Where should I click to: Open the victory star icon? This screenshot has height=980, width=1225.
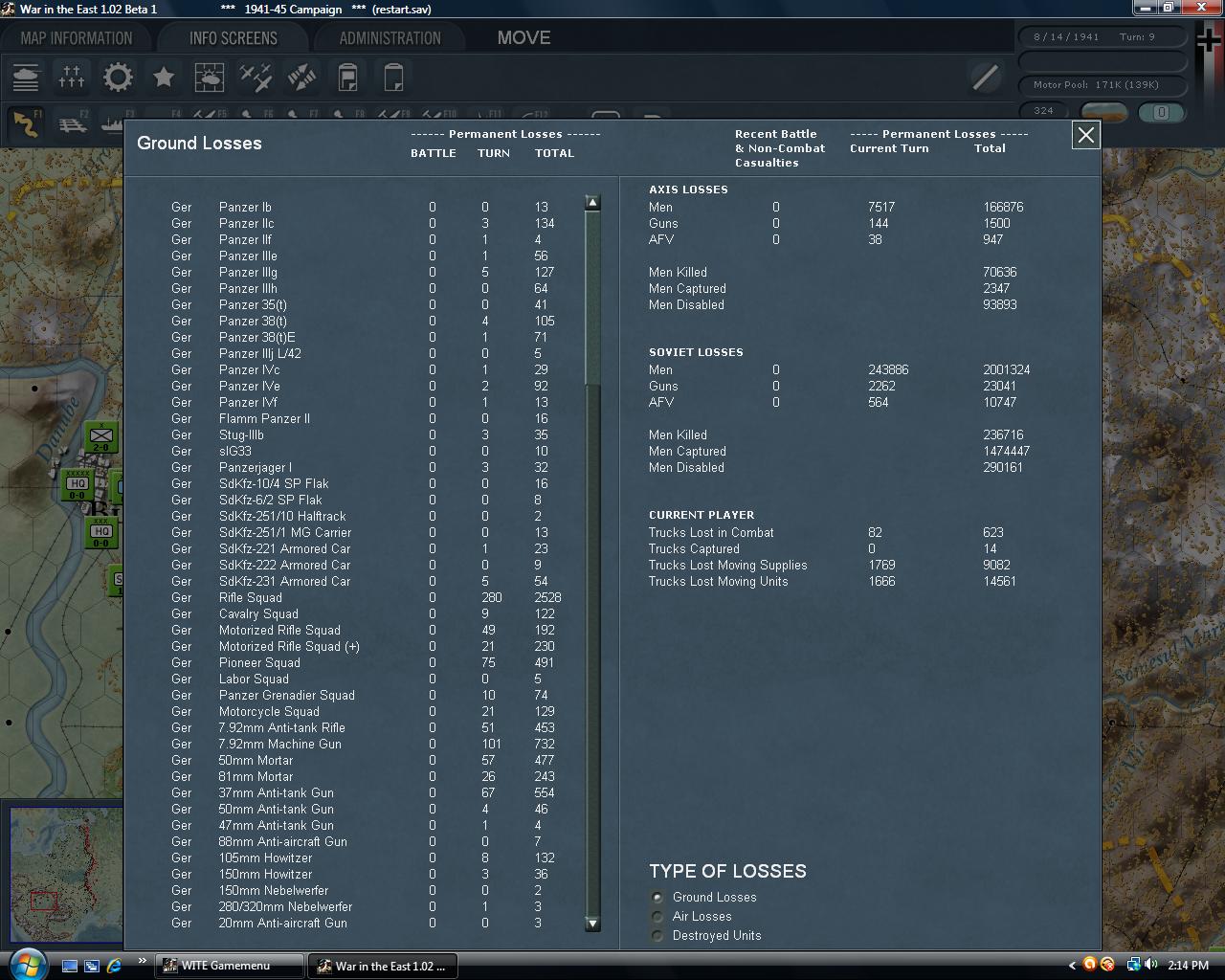[164, 77]
